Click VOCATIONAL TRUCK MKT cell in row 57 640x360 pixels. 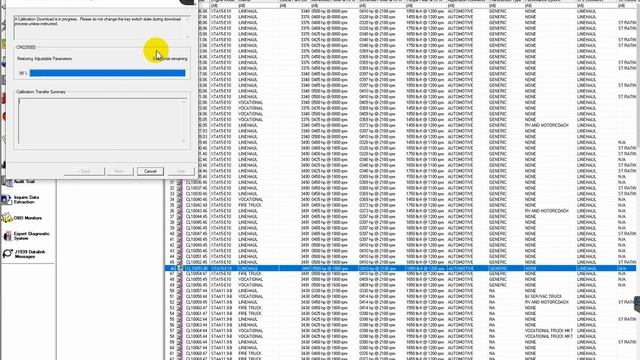coord(549,331)
